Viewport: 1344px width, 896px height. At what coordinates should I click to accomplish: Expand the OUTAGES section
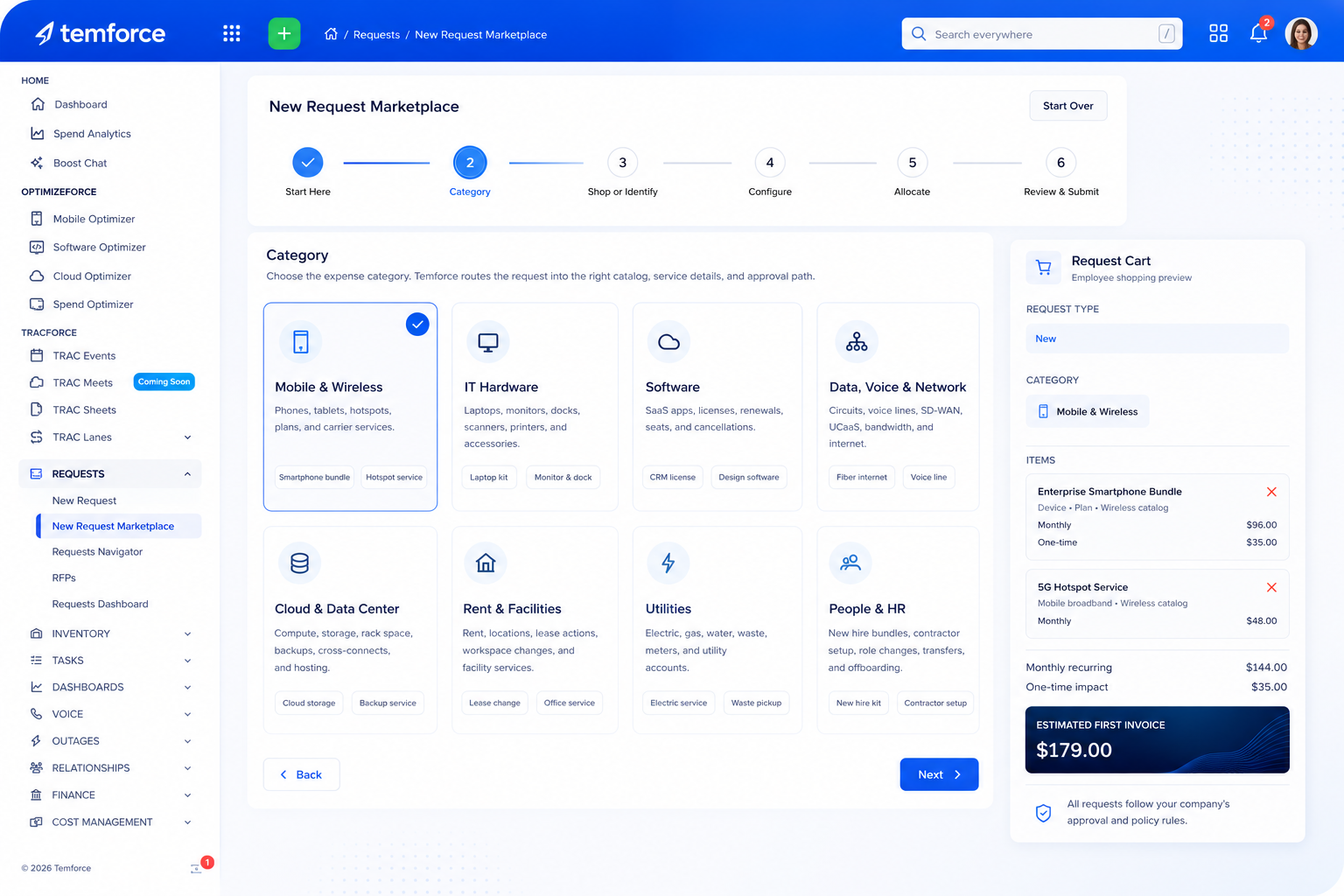(x=187, y=741)
